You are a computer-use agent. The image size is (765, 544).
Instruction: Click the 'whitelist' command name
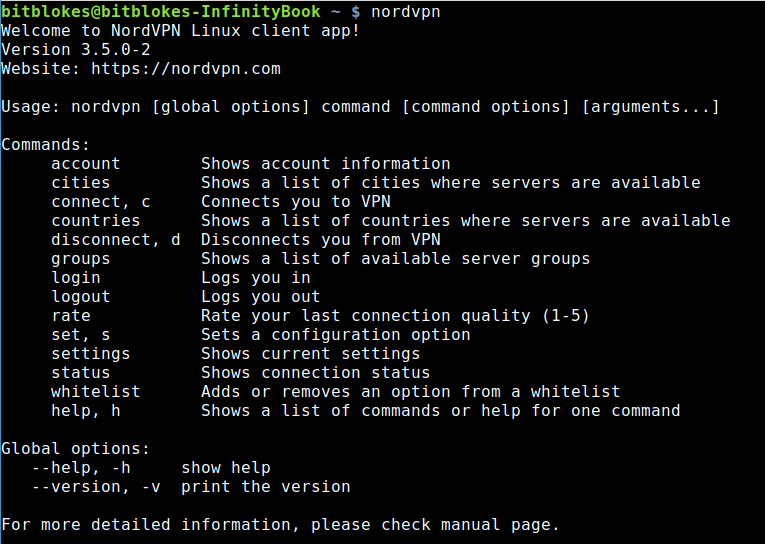(96, 392)
